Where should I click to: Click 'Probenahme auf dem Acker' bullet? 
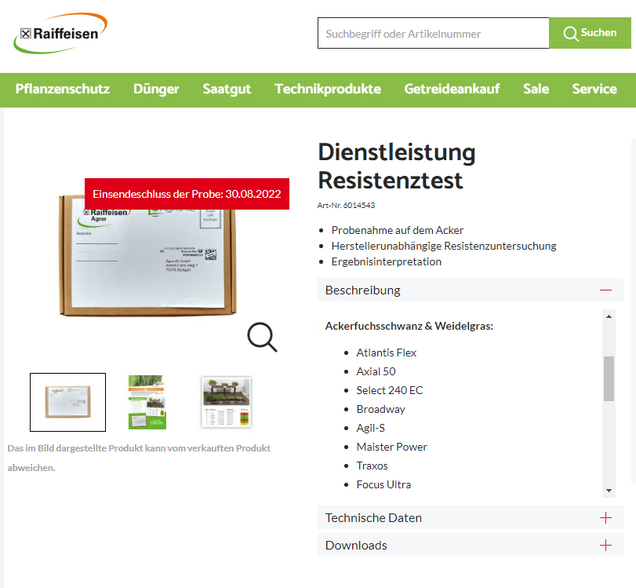[x=397, y=230]
